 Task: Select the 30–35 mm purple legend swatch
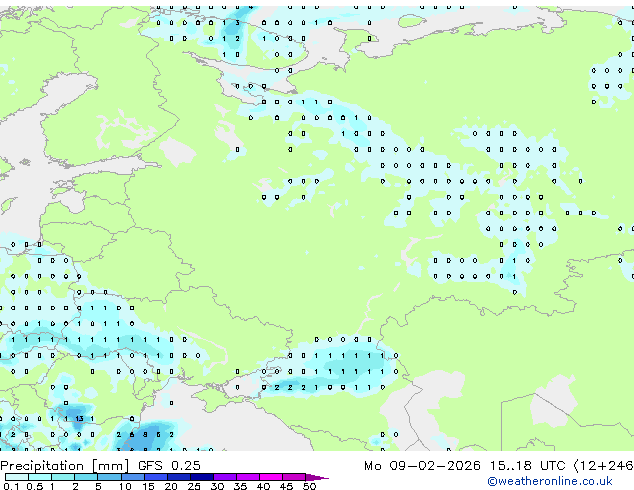(225, 477)
